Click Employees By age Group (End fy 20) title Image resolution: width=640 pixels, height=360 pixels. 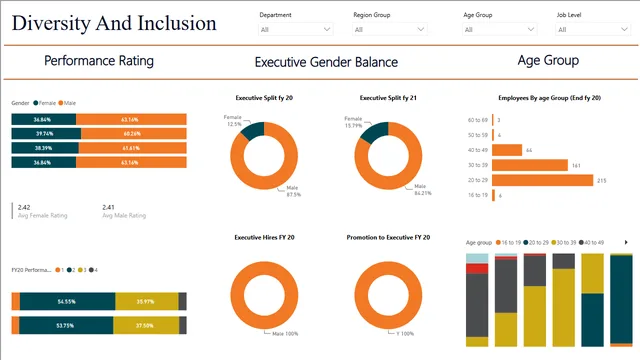pyautogui.click(x=549, y=98)
